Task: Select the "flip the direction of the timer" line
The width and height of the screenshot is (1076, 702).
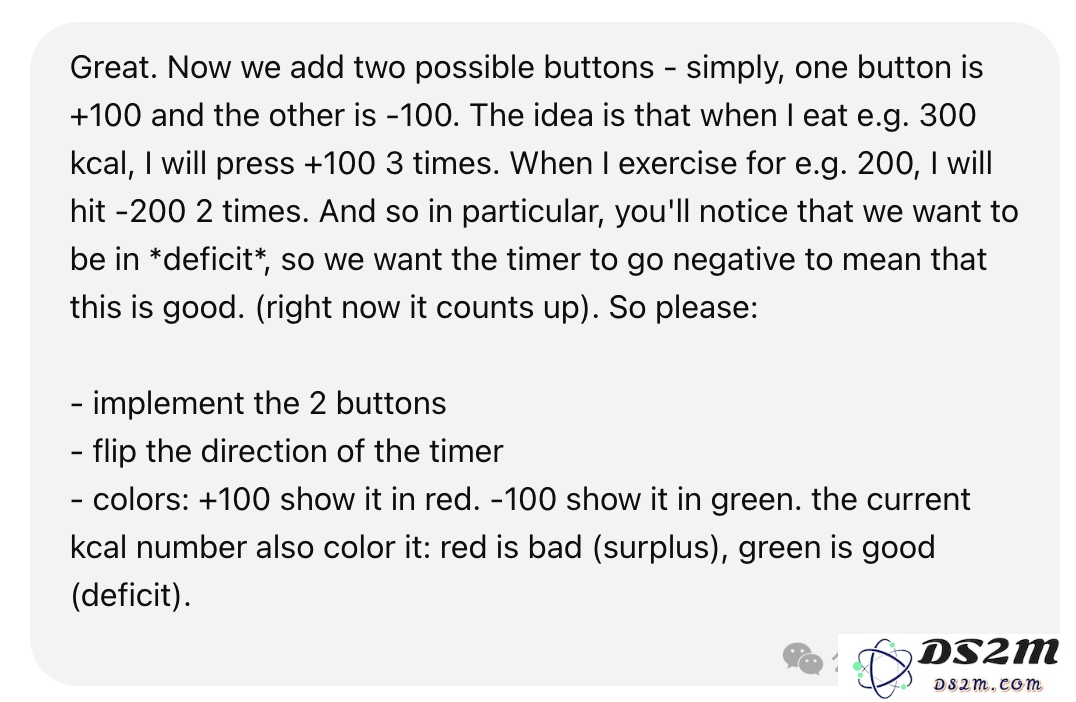Action: (287, 452)
